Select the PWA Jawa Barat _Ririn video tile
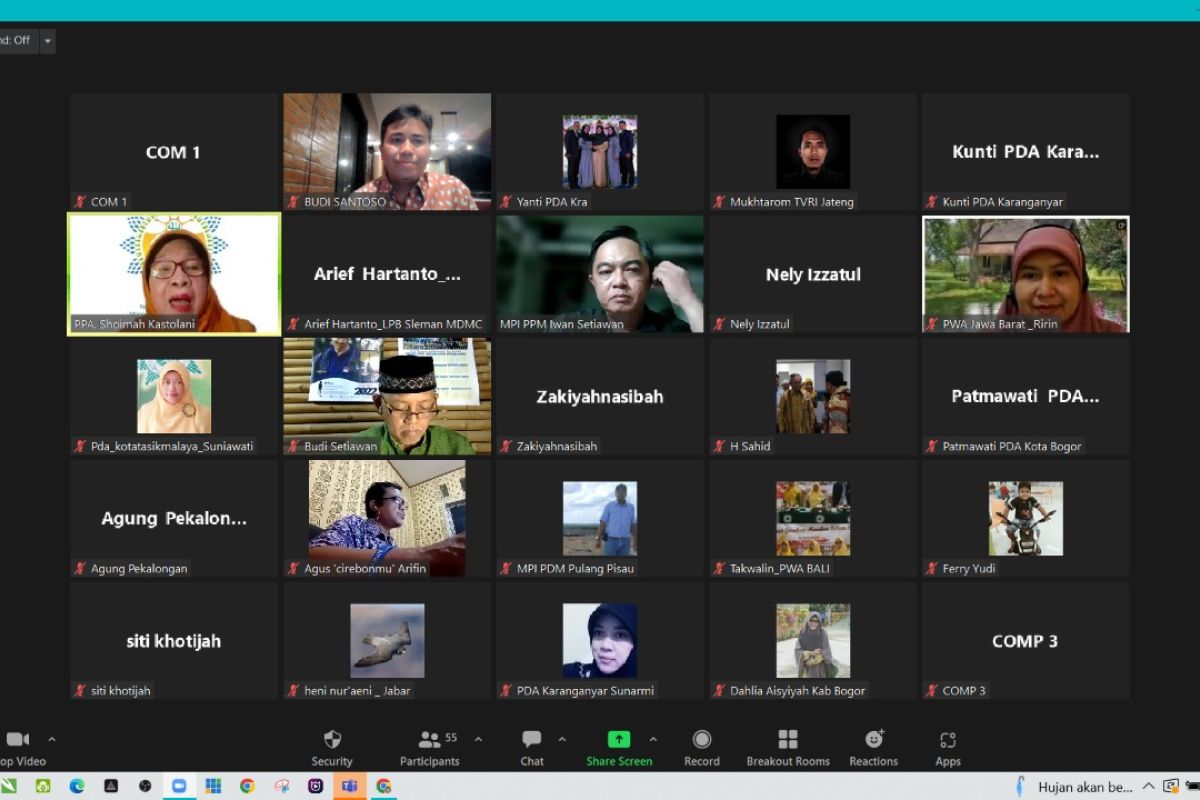Image resolution: width=1200 pixels, height=800 pixels. (x=1026, y=274)
